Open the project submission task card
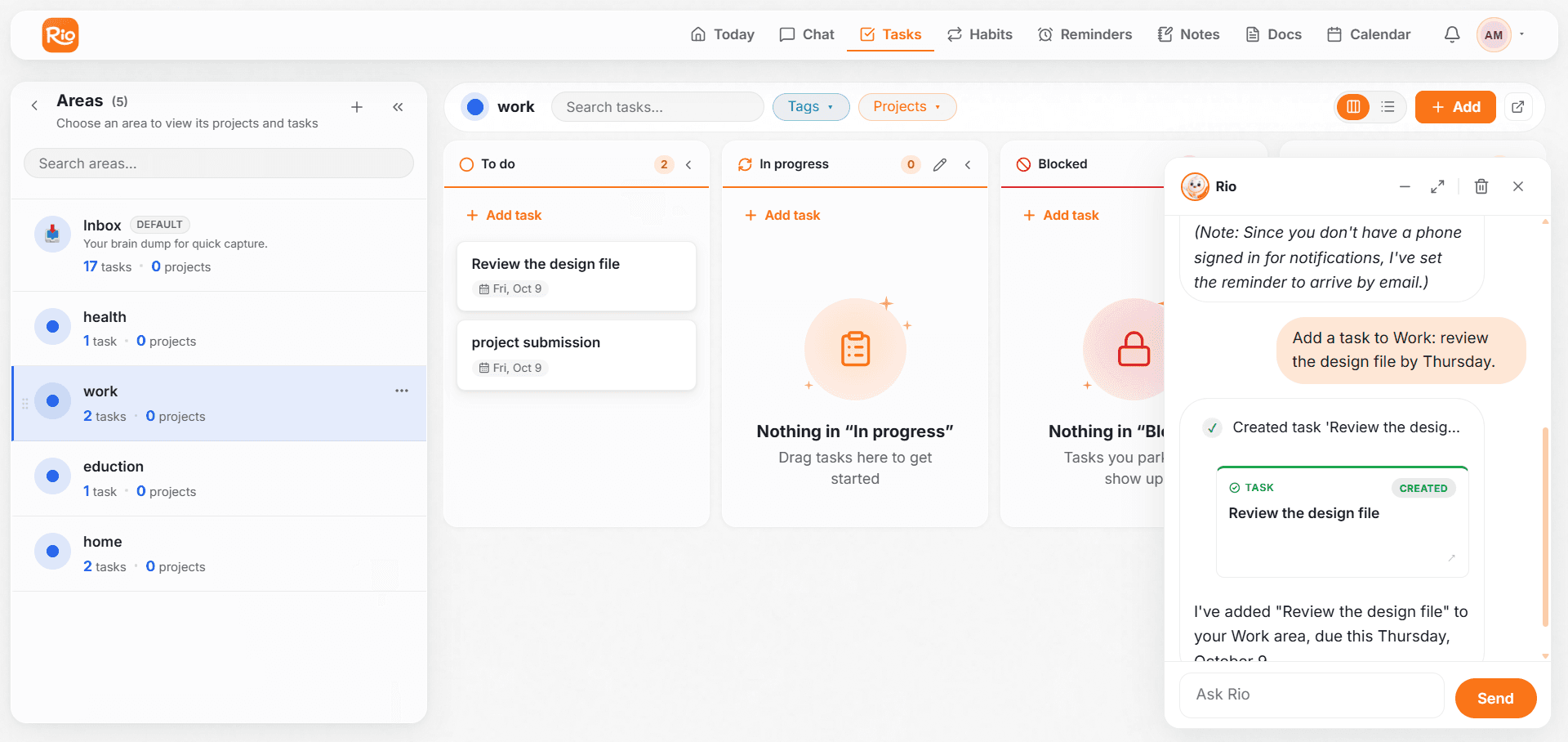1568x742 pixels. tap(577, 355)
